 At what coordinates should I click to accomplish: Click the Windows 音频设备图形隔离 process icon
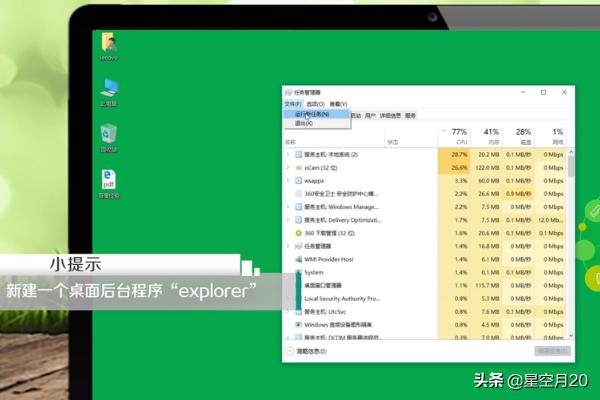298,325
